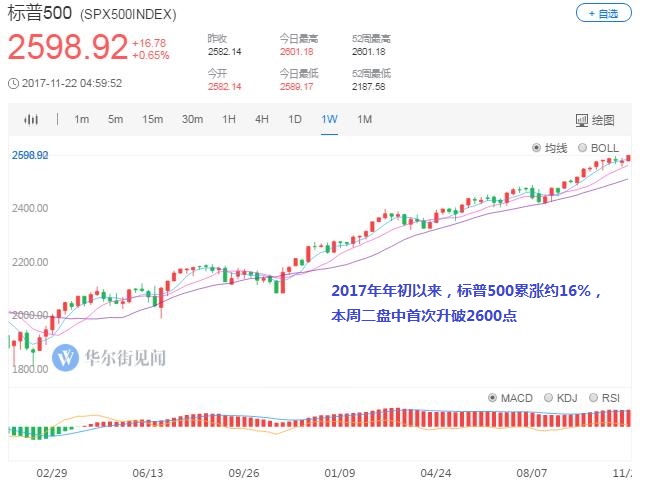The height and width of the screenshot is (483, 648).
Task: Switch to 1M monthly timeframe
Action: click(x=364, y=119)
